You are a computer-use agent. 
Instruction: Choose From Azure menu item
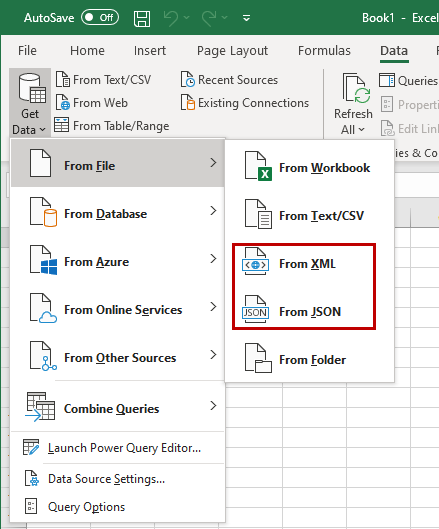click(117, 259)
